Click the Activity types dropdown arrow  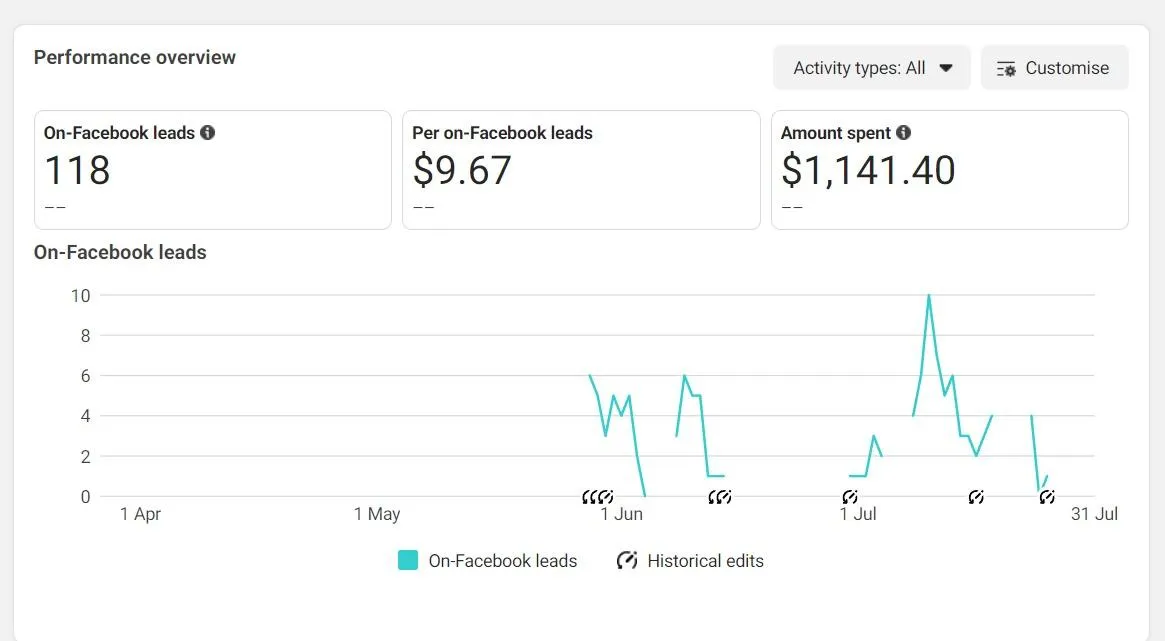point(946,69)
